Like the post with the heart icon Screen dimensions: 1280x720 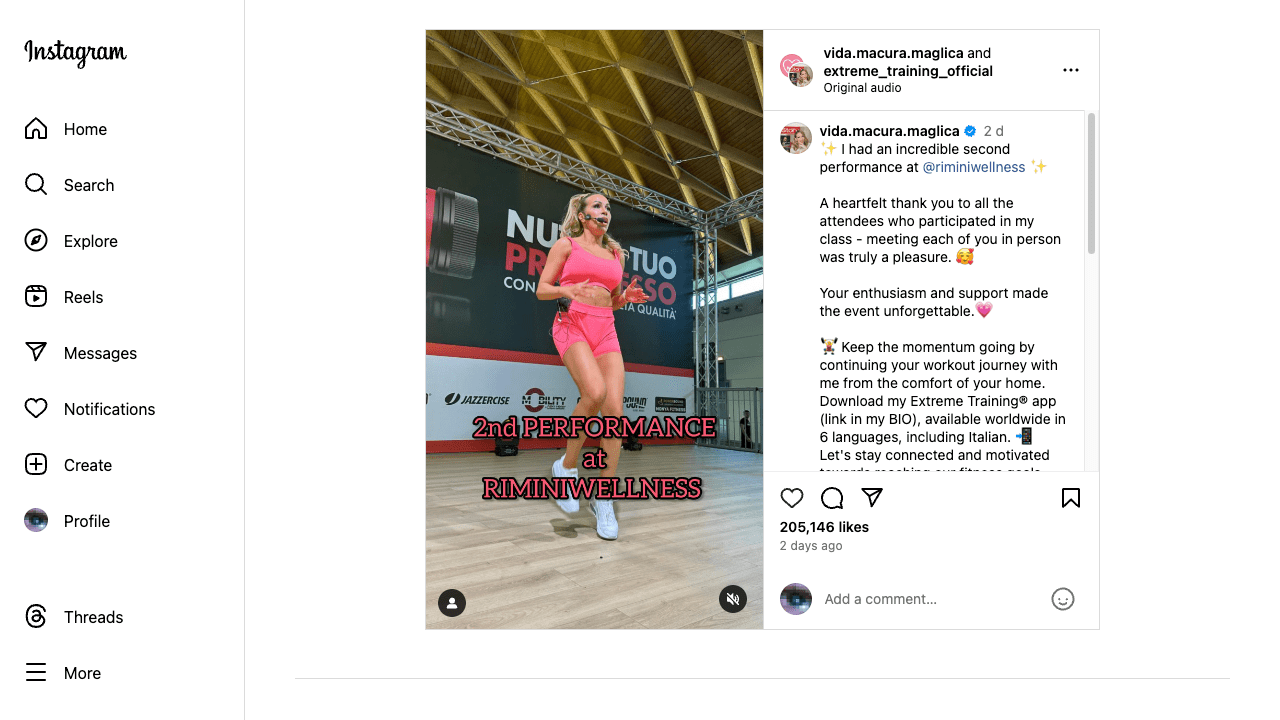click(792, 498)
